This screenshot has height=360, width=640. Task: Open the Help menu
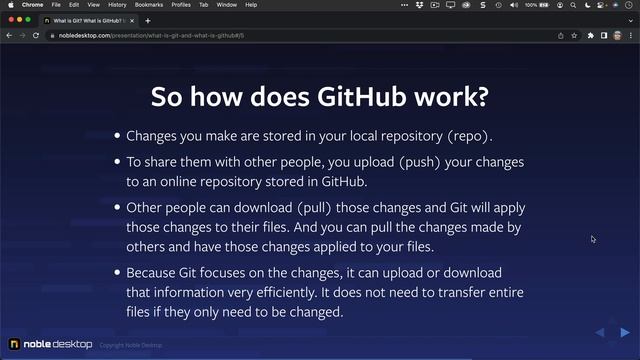tap(251, 5)
